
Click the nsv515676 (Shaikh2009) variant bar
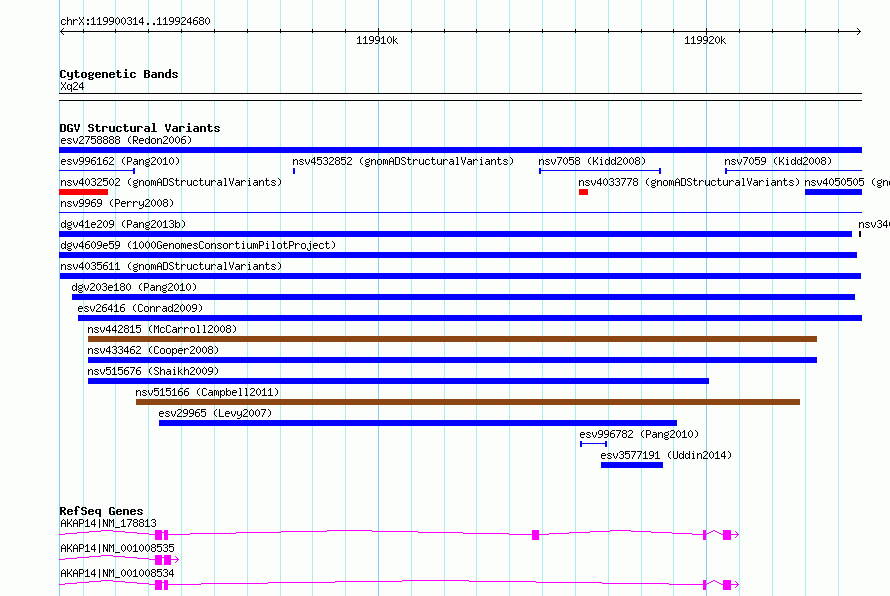click(x=398, y=381)
